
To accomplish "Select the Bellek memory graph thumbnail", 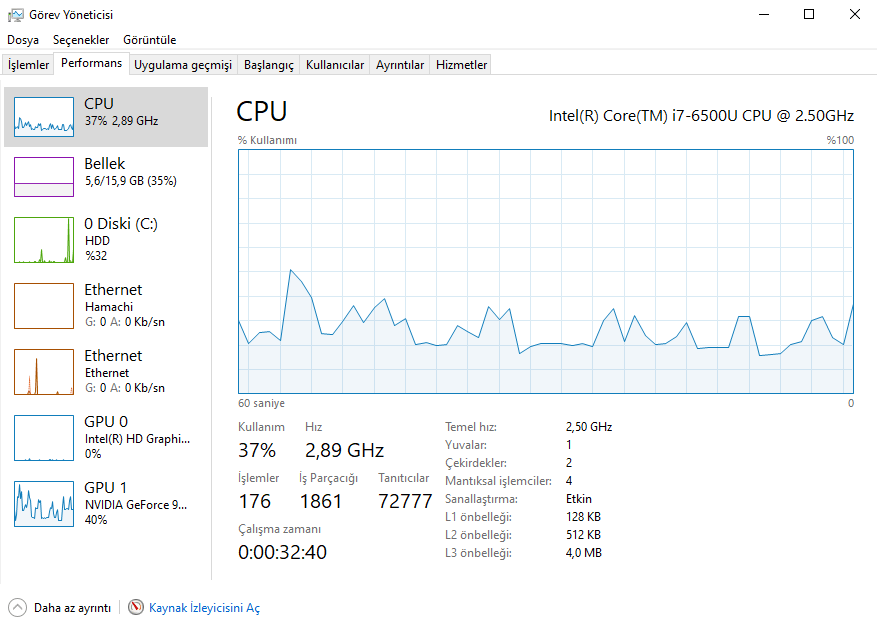I will click(44, 177).
